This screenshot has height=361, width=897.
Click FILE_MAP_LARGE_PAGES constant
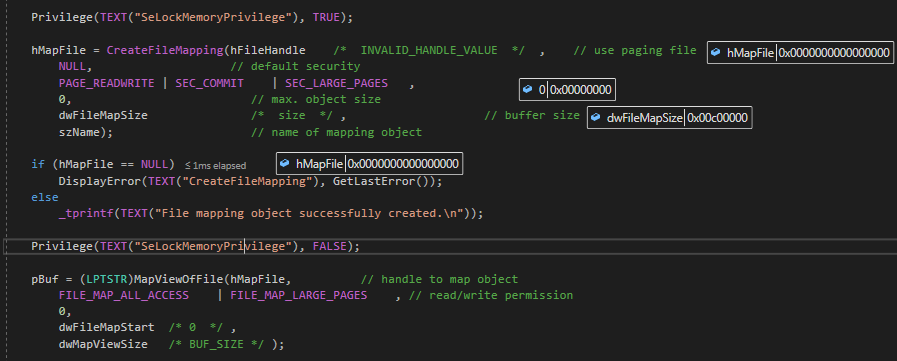[x=299, y=295]
